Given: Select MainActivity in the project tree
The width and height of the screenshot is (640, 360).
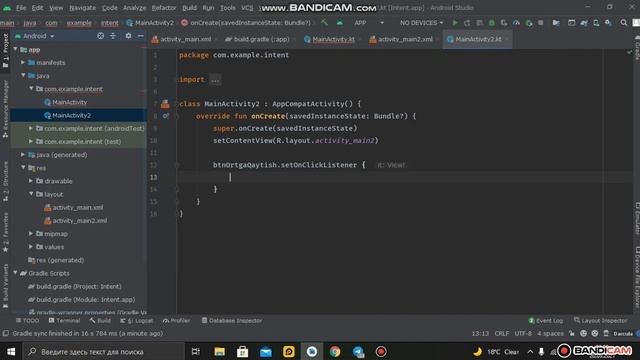Looking at the screenshot, I should click(x=69, y=102).
